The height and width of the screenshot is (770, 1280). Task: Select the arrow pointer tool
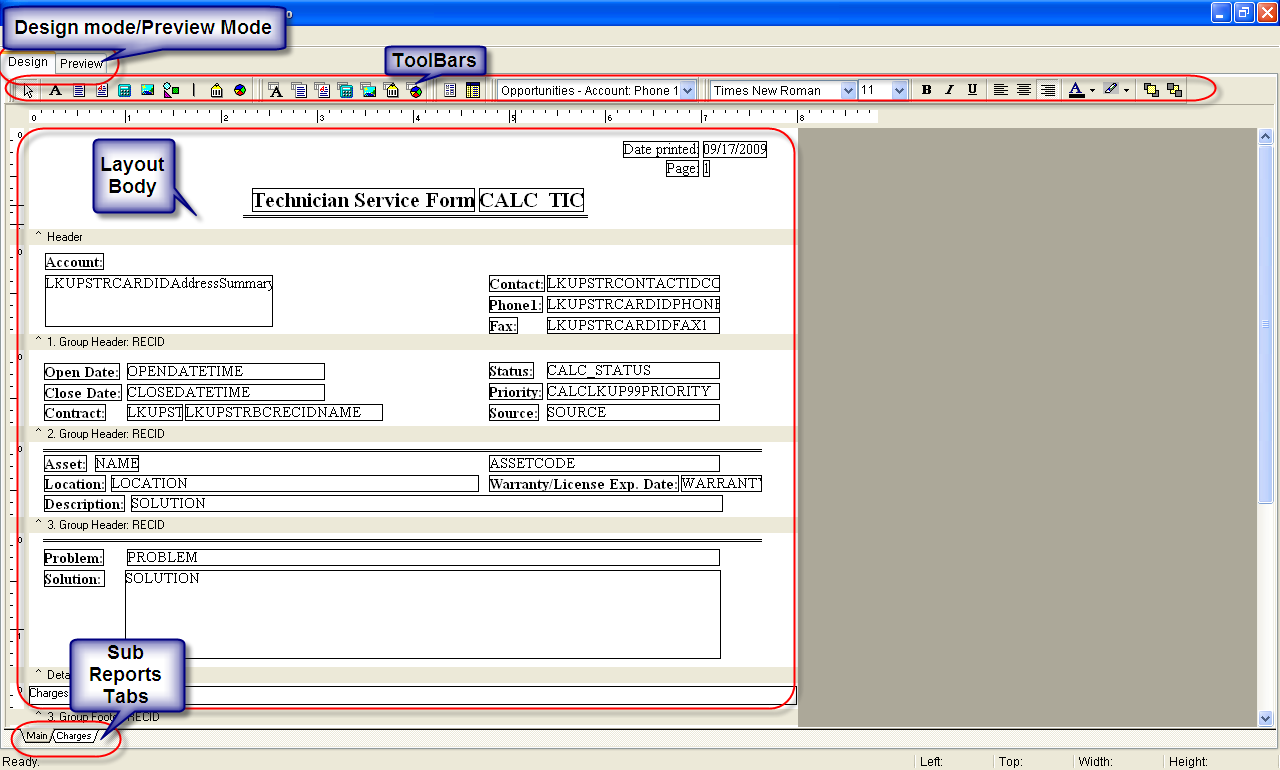(29, 90)
